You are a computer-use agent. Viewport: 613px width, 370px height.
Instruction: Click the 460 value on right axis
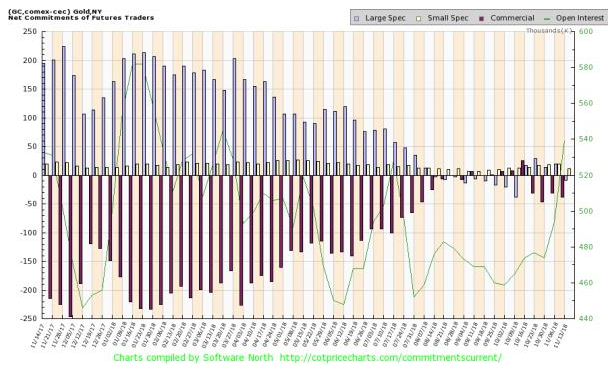(585, 283)
